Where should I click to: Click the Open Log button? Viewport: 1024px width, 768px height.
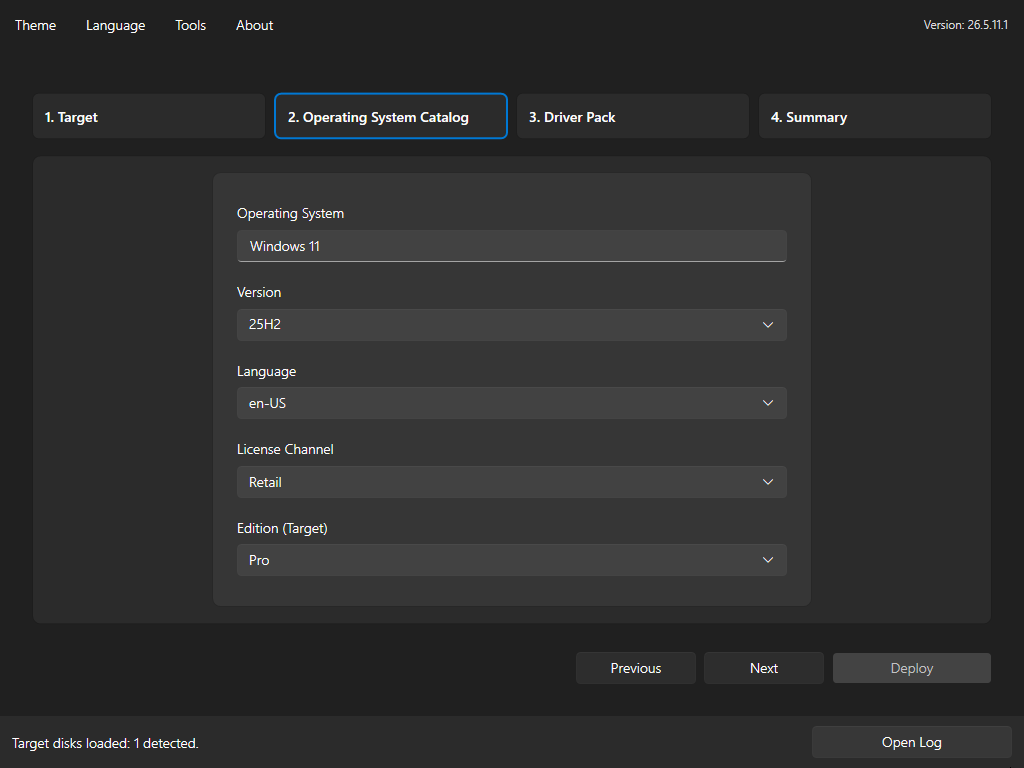[x=912, y=743]
